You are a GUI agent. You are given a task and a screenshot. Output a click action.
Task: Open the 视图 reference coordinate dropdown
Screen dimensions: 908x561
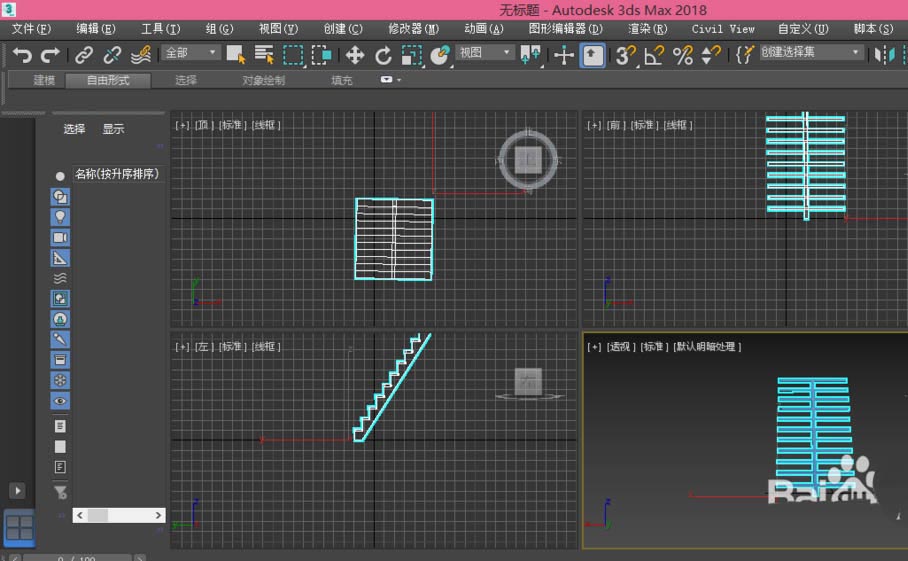coord(485,53)
